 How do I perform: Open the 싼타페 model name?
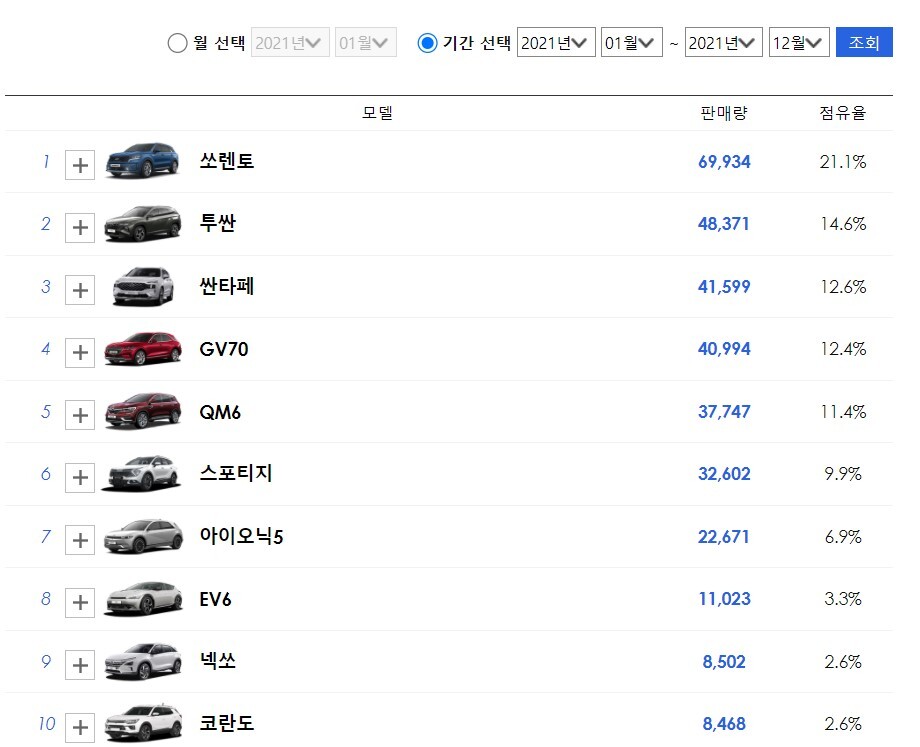pos(226,286)
